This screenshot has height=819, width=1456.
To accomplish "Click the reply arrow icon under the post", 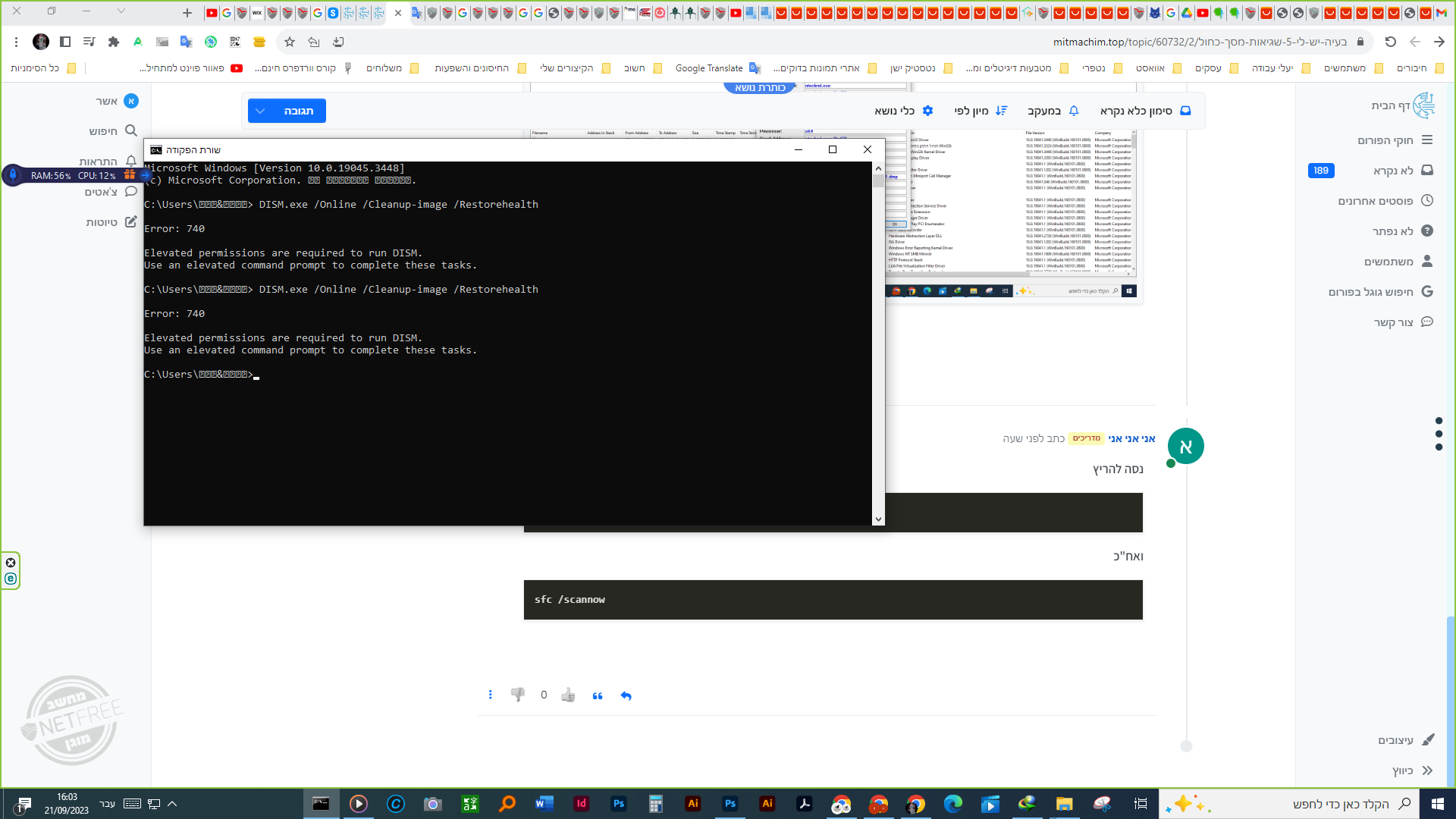I will coord(626,695).
